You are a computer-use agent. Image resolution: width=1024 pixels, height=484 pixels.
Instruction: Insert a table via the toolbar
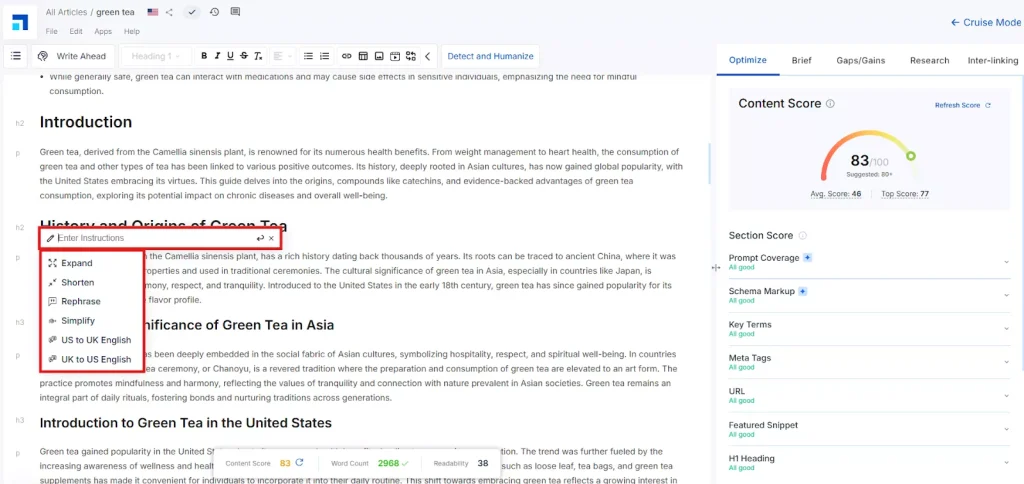[x=363, y=56]
